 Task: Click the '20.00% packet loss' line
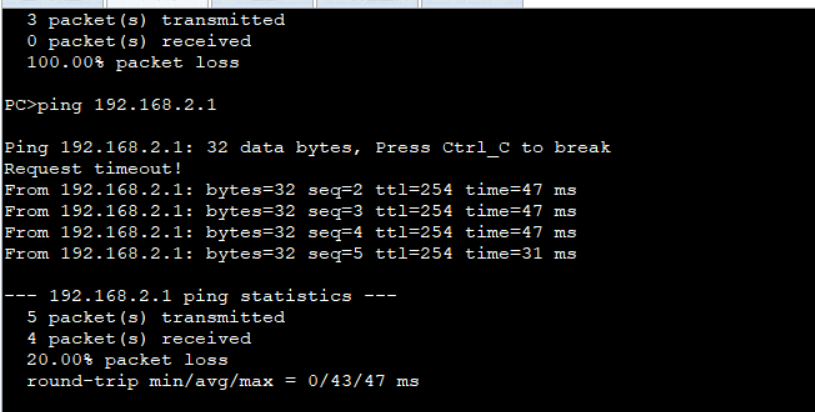pos(127,360)
